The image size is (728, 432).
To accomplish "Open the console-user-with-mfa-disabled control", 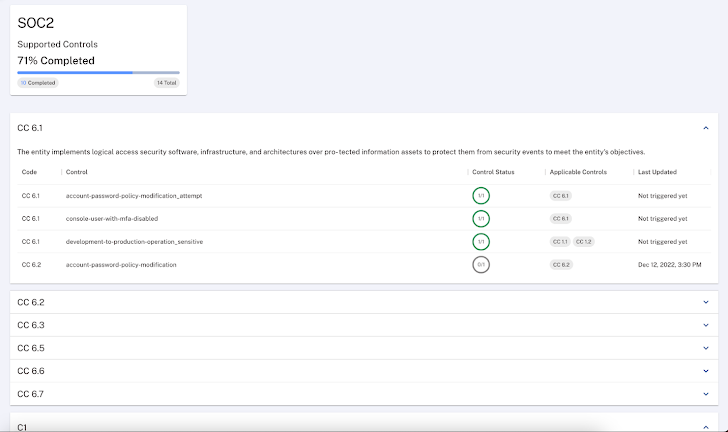I will click(112, 218).
